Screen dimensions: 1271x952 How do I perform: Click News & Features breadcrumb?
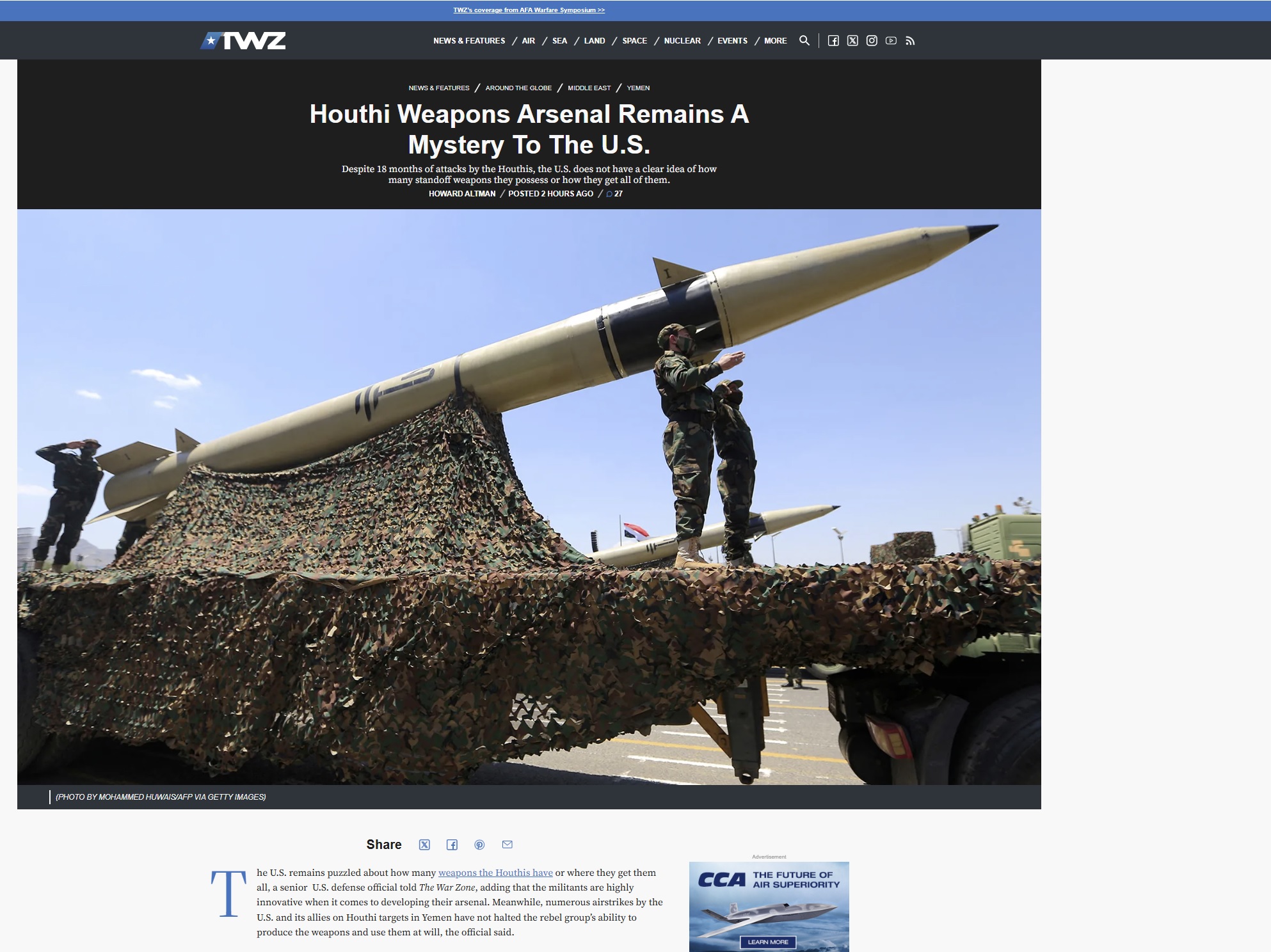tap(439, 88)
